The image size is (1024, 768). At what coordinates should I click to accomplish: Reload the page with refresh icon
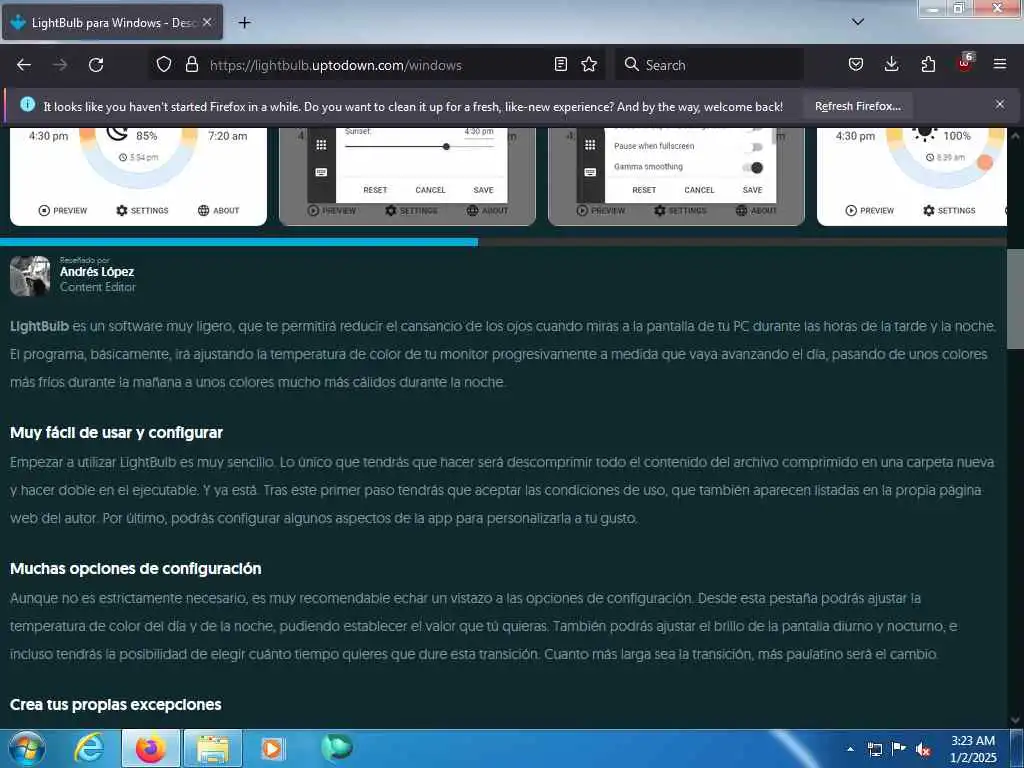pos(96,65)
